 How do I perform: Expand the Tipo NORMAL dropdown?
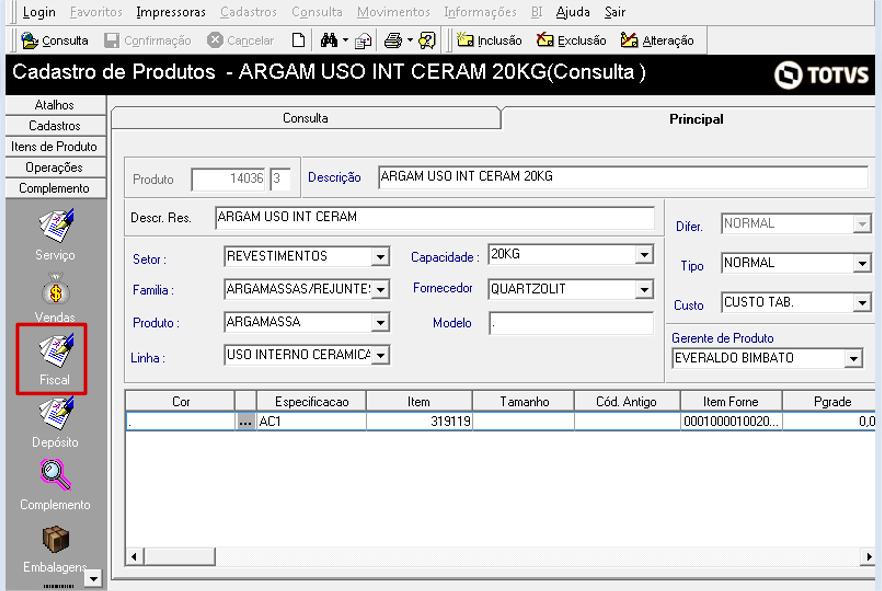862,263
